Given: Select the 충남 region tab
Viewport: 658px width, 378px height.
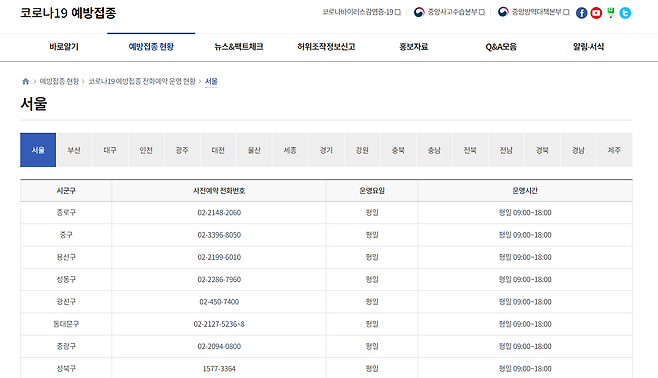Looking at the screenshot, I should (434, 150).
